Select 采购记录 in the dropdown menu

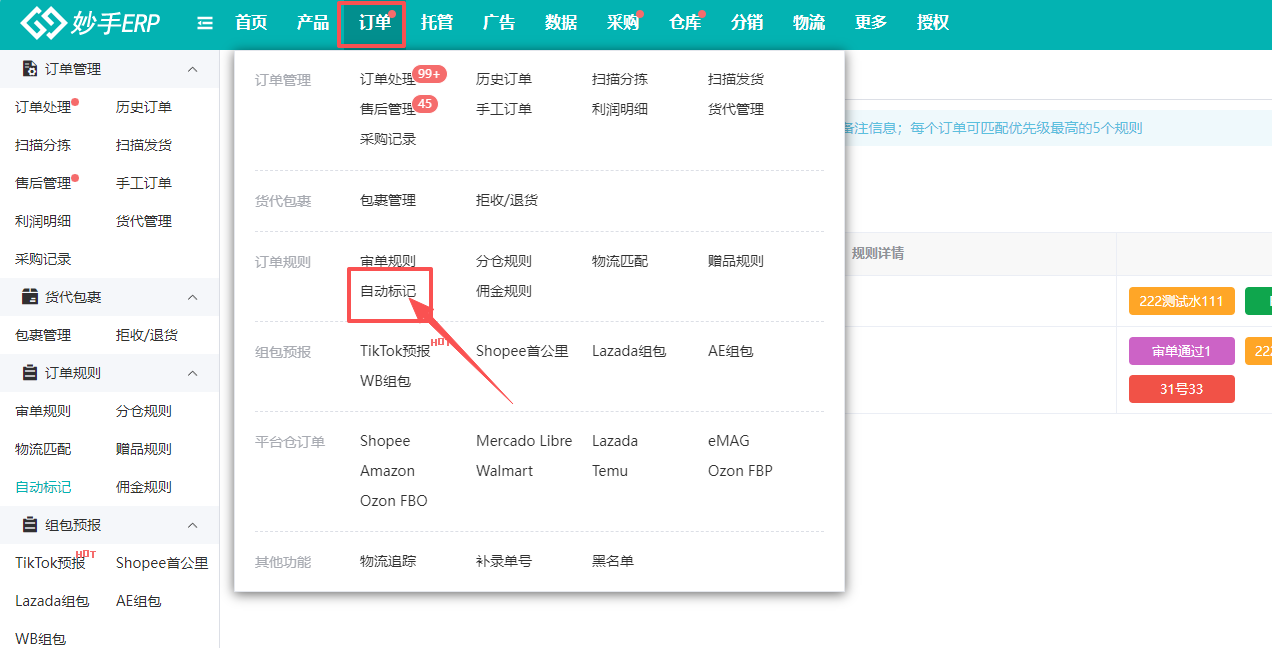pyautogui.click(x=388, y=139)
